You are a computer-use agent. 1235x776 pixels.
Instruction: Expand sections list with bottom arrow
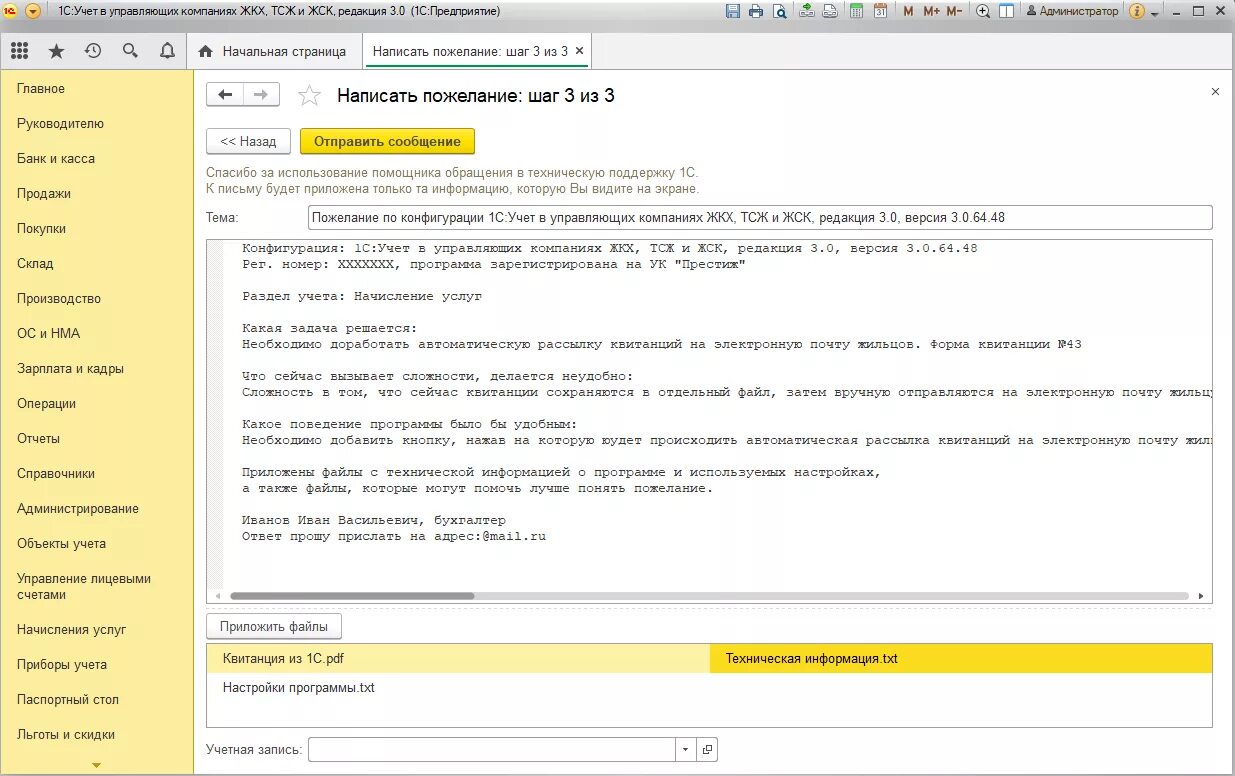click(x=96, y=766)
